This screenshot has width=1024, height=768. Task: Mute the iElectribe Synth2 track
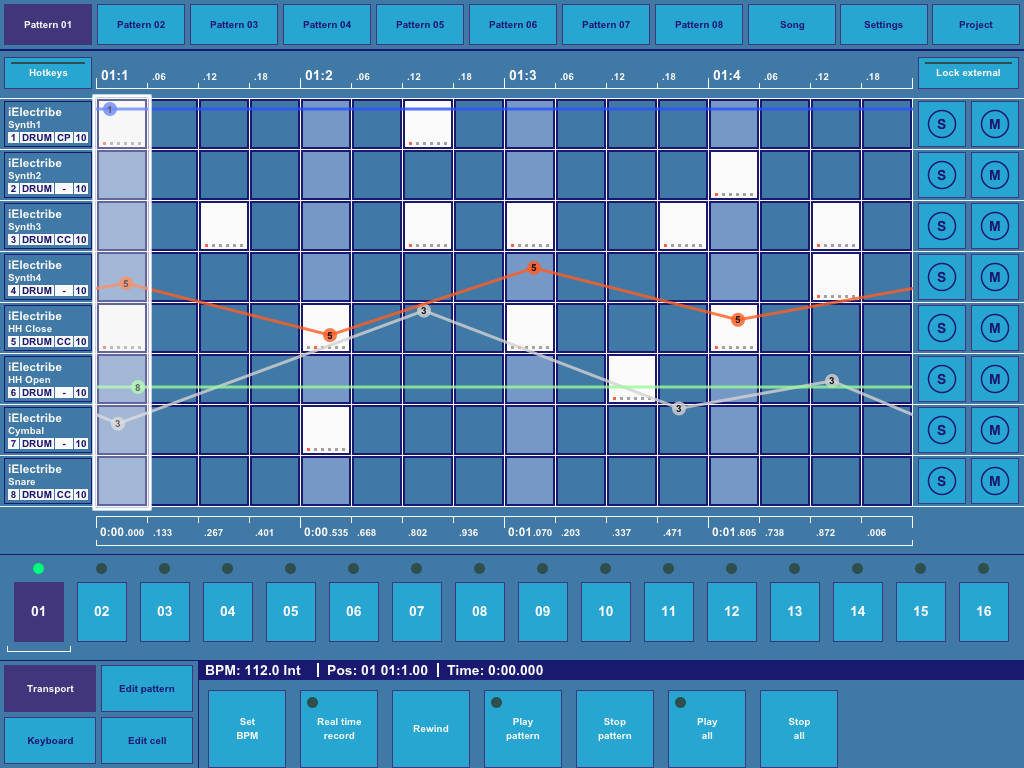coord(995,174)
